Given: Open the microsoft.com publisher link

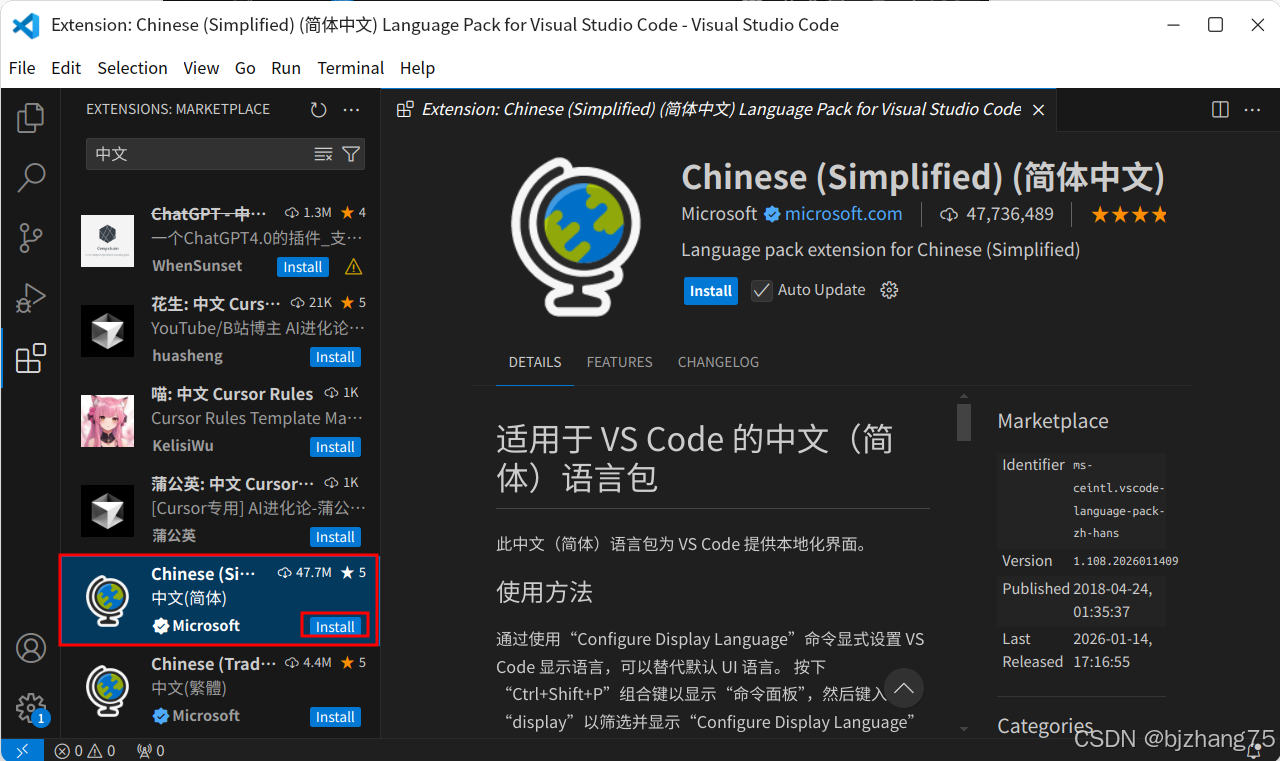Looking at the screenshot, I should 842,214.
